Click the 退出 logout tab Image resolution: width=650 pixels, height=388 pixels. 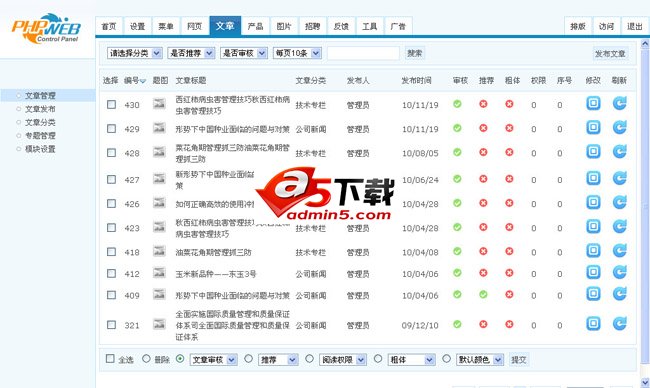tap(635, 26)
